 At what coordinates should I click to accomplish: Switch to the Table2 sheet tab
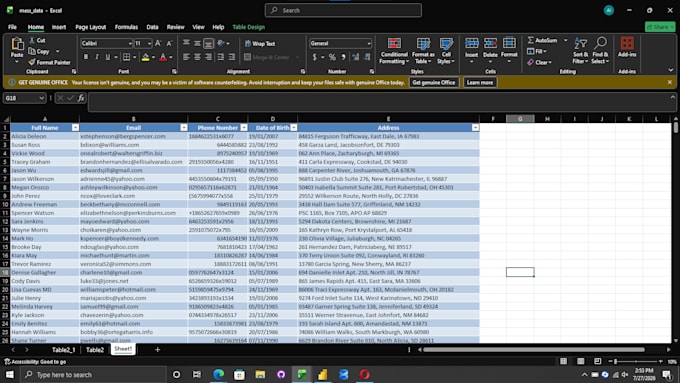[x=95, y=350]
